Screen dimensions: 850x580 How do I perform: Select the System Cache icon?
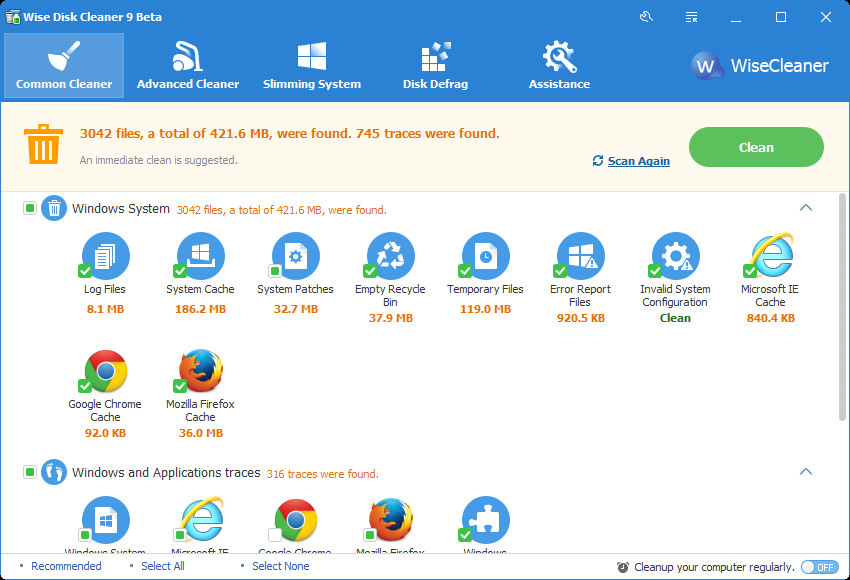point(201,256)
